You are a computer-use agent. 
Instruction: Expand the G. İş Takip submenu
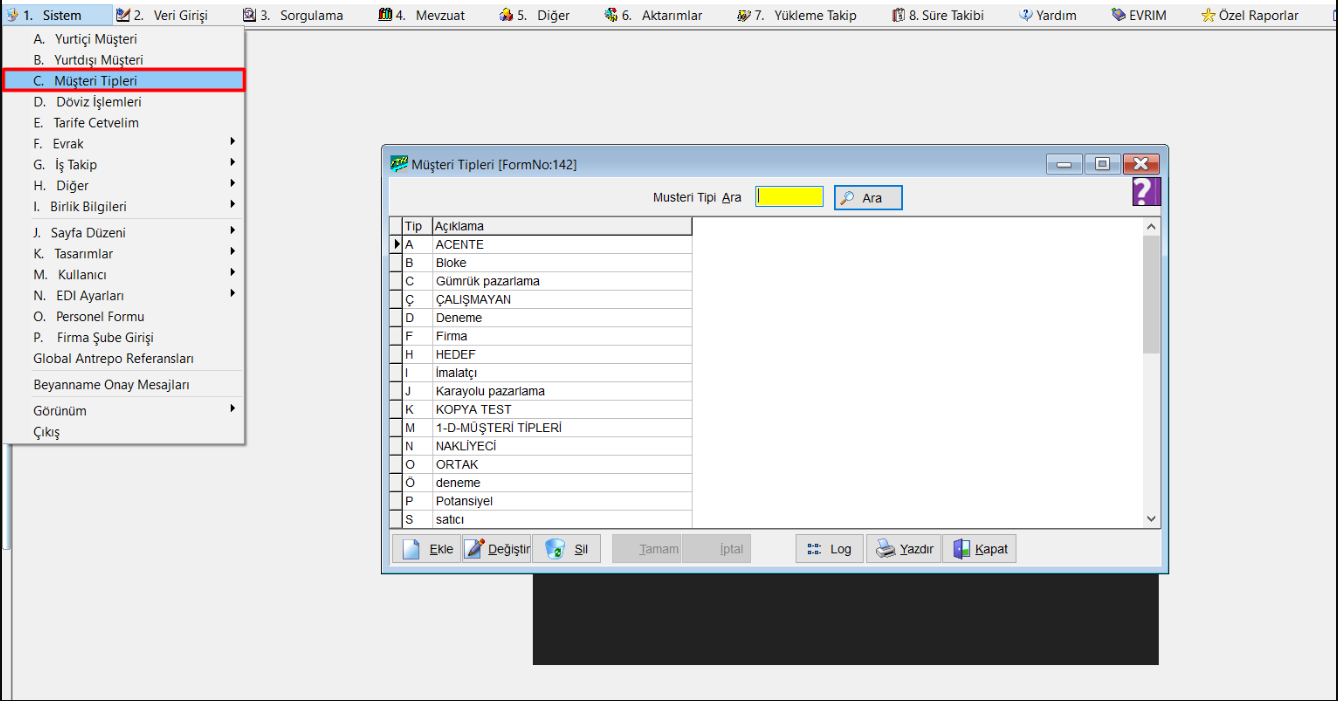[x=124, y=165]
